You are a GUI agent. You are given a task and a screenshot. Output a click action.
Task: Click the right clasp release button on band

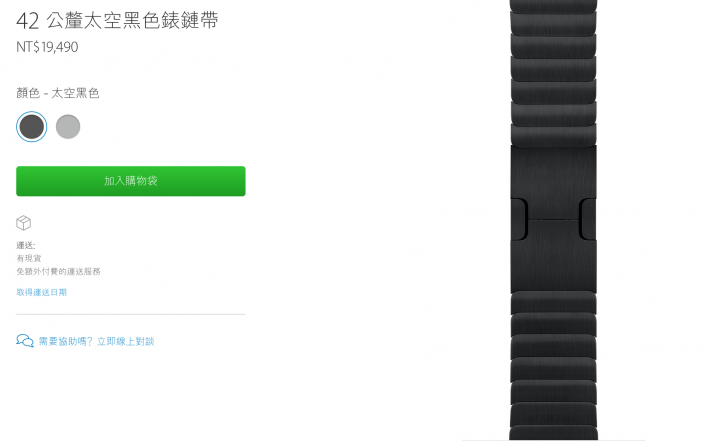coord(588,219)
